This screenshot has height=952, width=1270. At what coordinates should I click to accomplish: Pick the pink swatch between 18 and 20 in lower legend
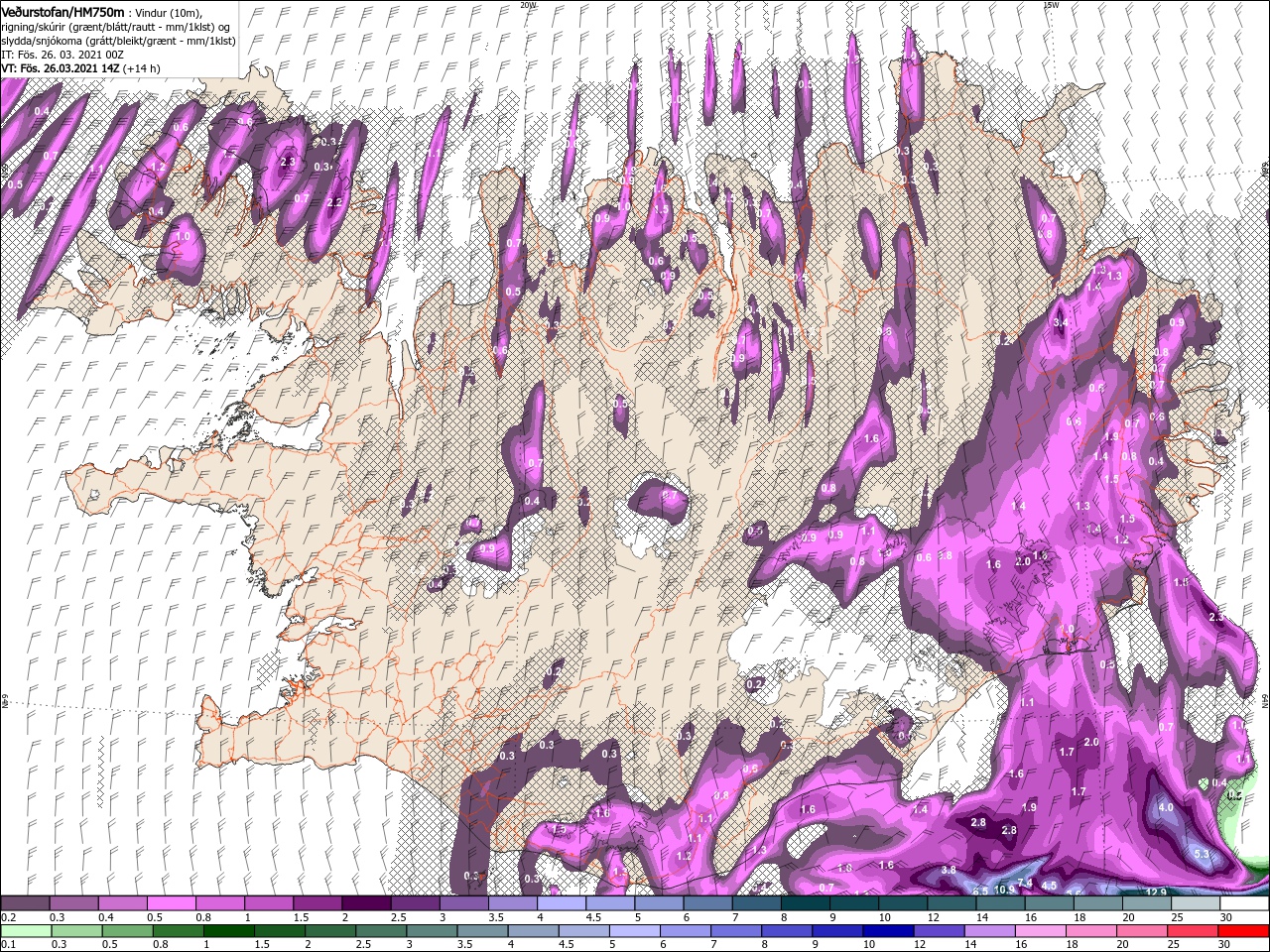(x=1089, y=930)
